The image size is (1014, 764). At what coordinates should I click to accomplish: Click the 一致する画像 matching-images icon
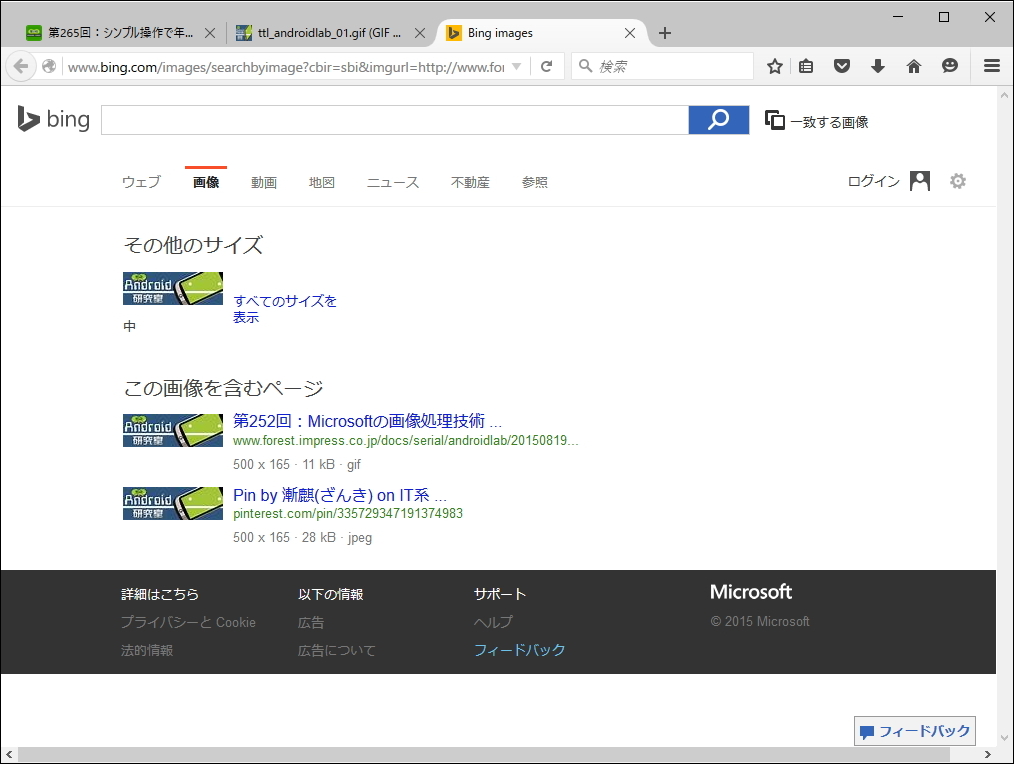pyautogui.click(x=775, y=119)
